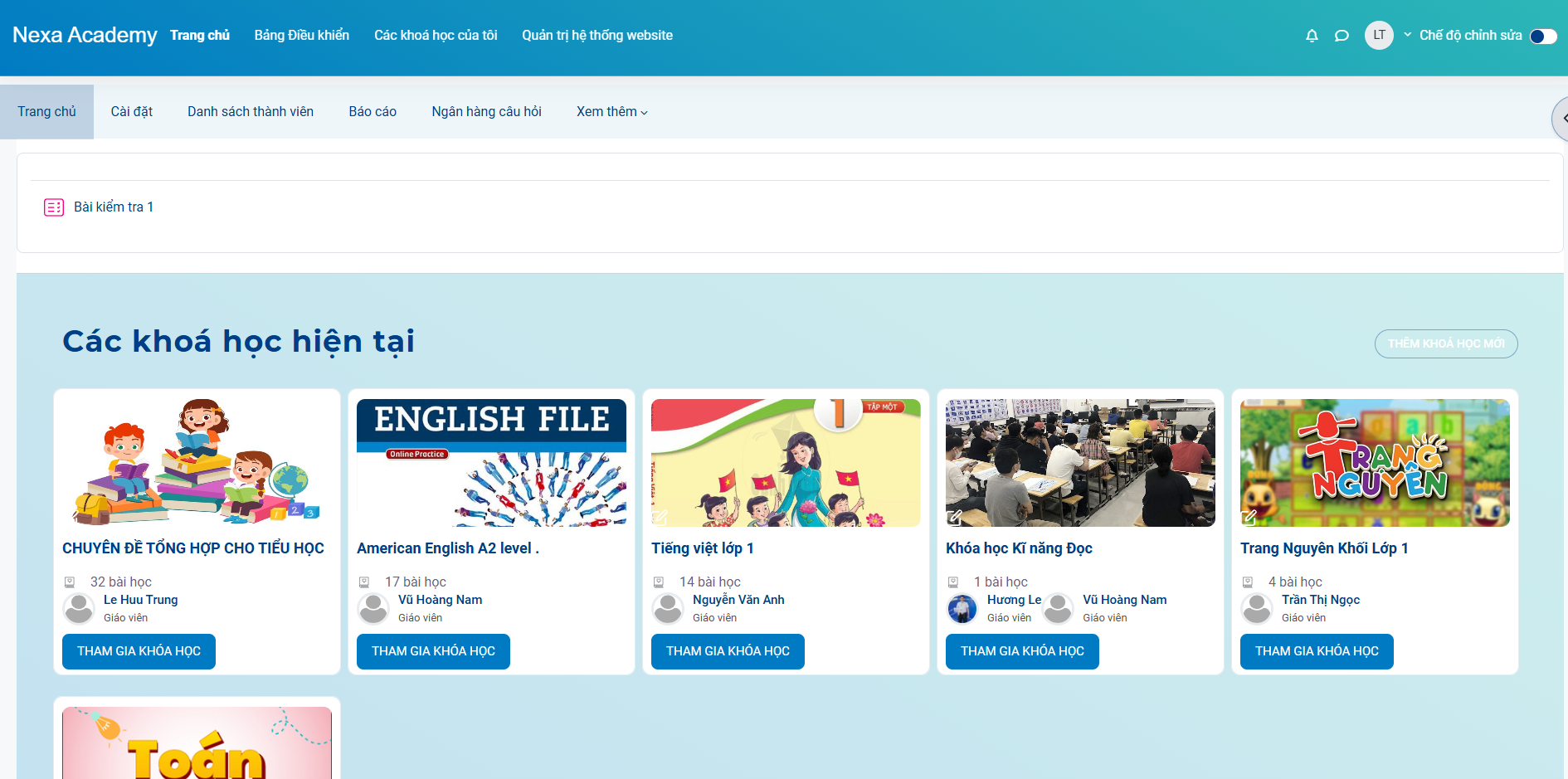Open the messages chat bubble icon
Screen dimensions: 1568x779
point(1342,36)
